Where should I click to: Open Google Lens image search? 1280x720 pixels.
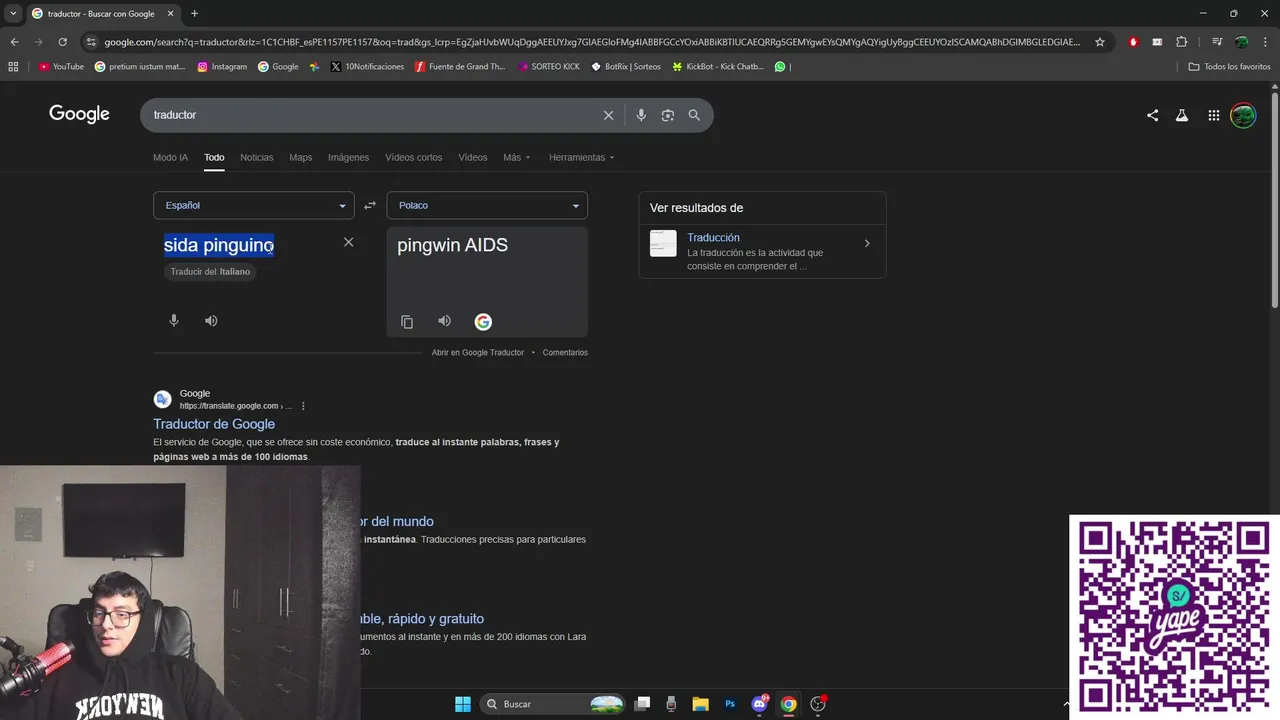pyautogui.click(x=668, y=115)
